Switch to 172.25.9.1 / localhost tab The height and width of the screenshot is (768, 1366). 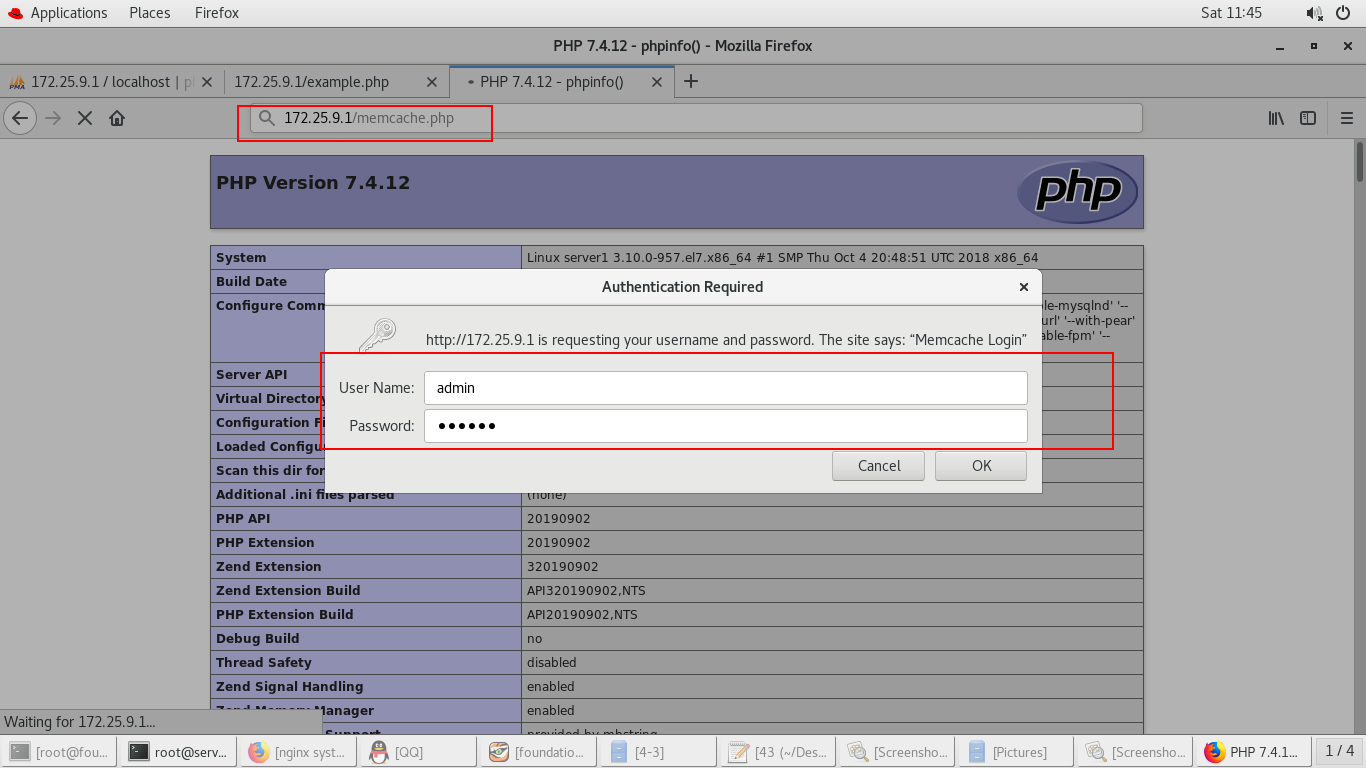coord(112,82)
